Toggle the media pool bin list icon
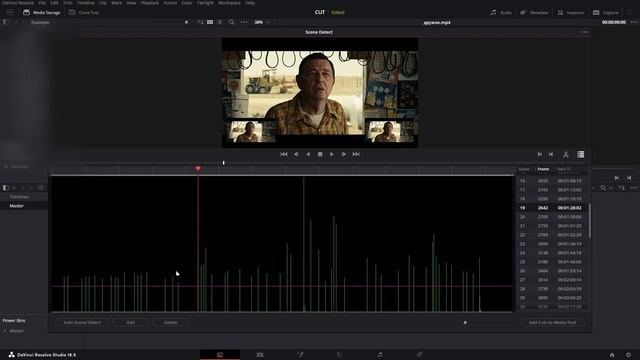The image size is (640, 360). [x=6, y=188]
